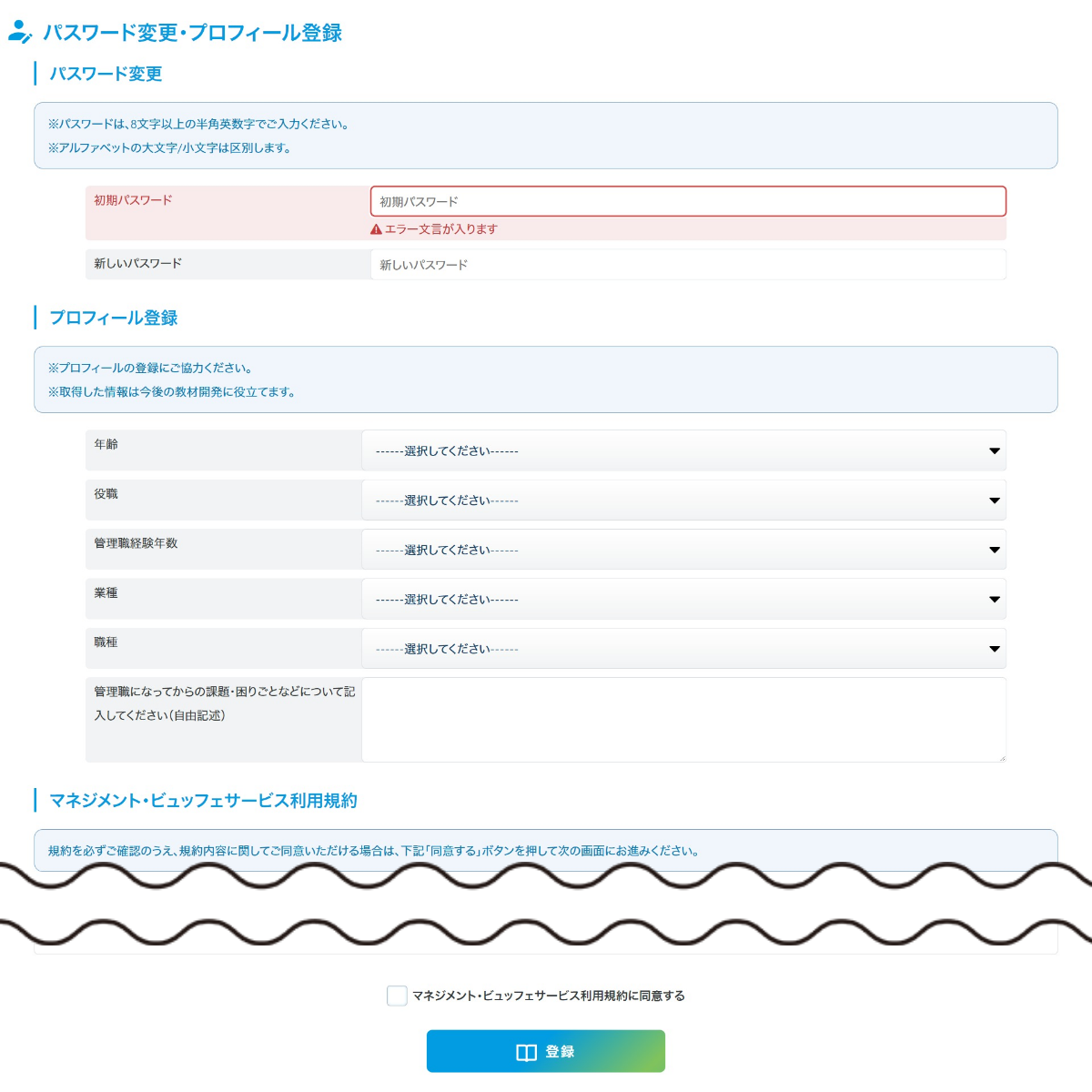Expand the 業種 dropdown list
This screenshot has height=1092, width=1092.
click(x=683, y=599)
